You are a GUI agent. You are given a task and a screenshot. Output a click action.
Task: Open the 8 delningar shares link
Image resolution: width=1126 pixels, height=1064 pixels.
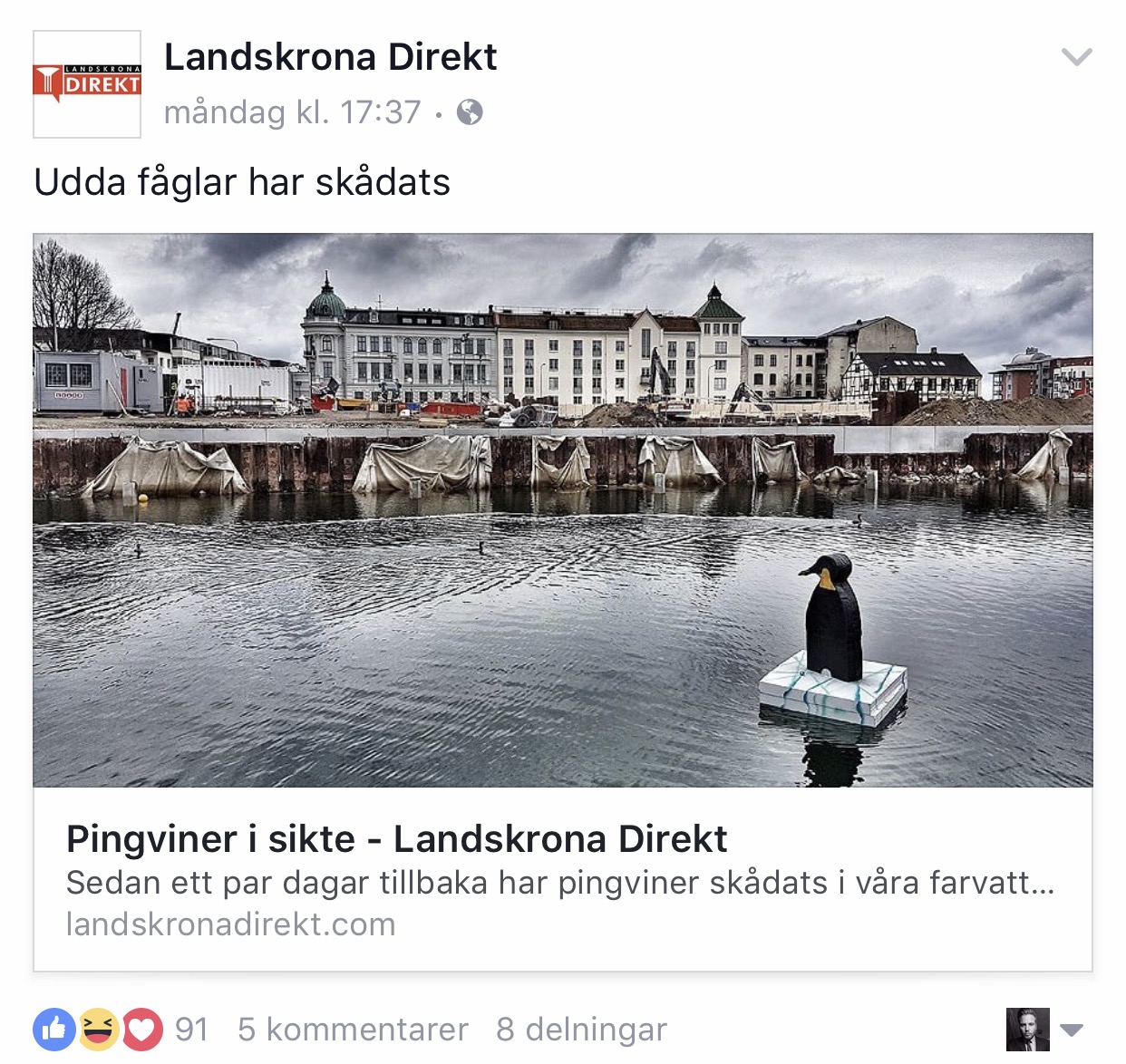pyautogui.click(x=581, y=1030)
